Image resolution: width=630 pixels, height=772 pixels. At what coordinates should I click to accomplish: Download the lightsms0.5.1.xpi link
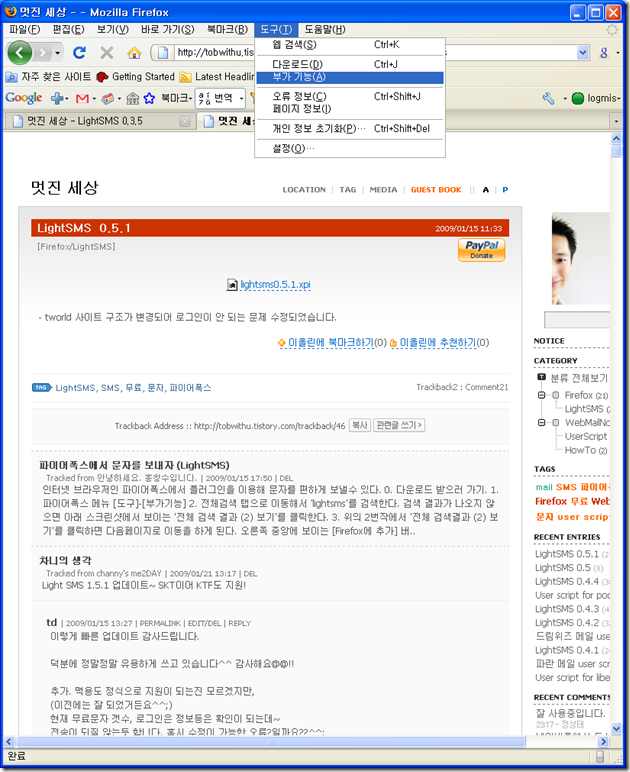pos(275,285)
